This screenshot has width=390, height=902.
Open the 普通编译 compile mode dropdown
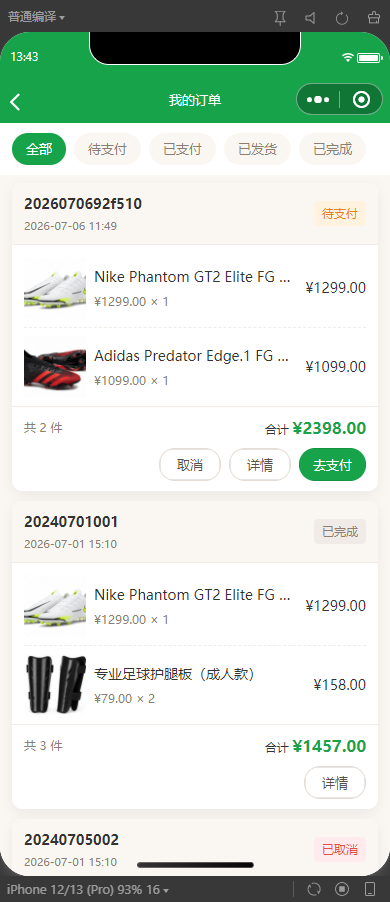36,17
